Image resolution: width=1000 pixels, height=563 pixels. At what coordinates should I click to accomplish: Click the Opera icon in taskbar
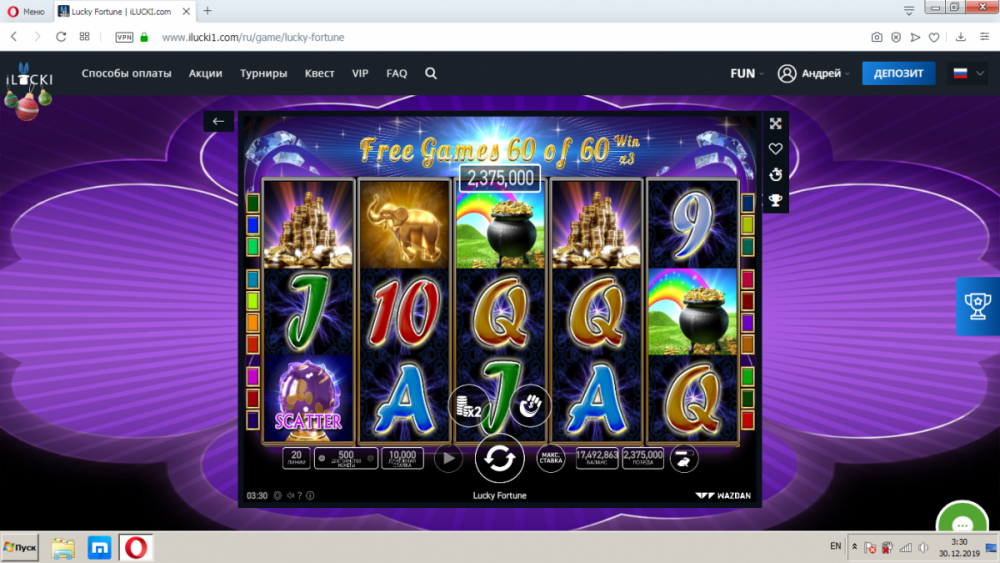tap(135, 548)
